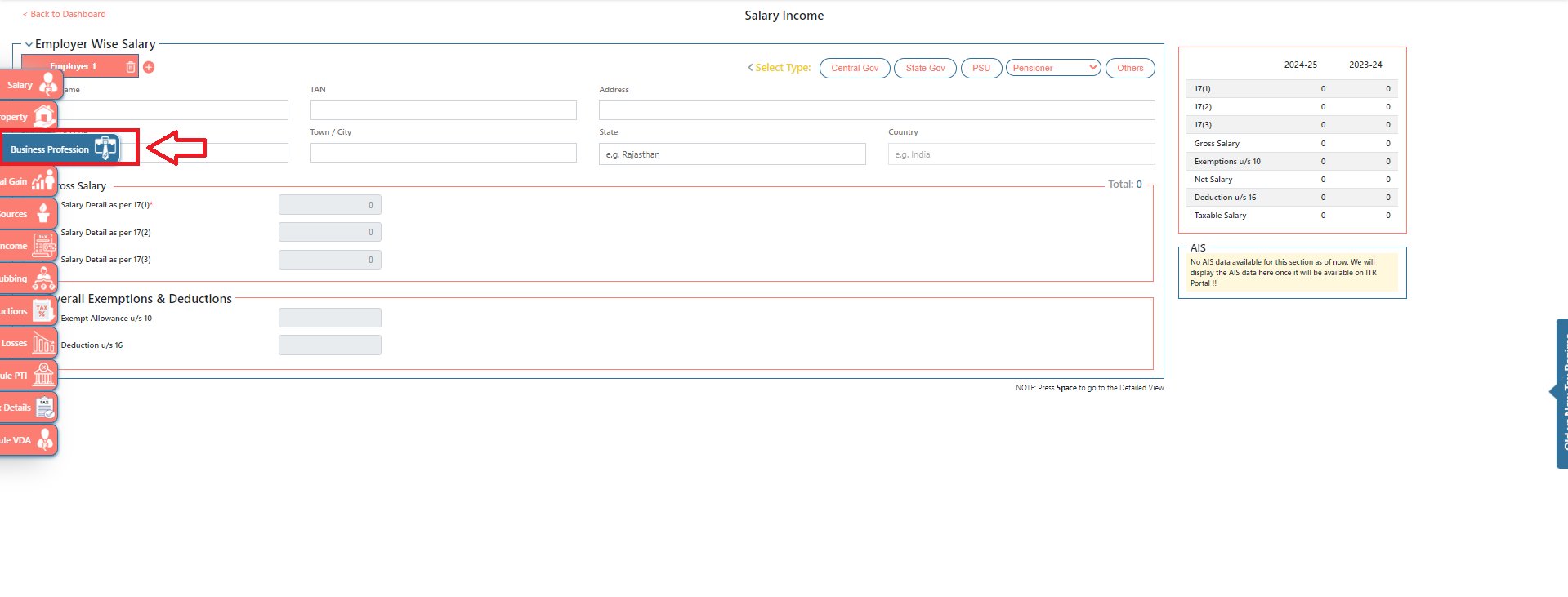The width and height of the screenshot is (1568, 597).
Task: Select Salary Detail as per 17(1) box
Action: (x=330, y=205)
